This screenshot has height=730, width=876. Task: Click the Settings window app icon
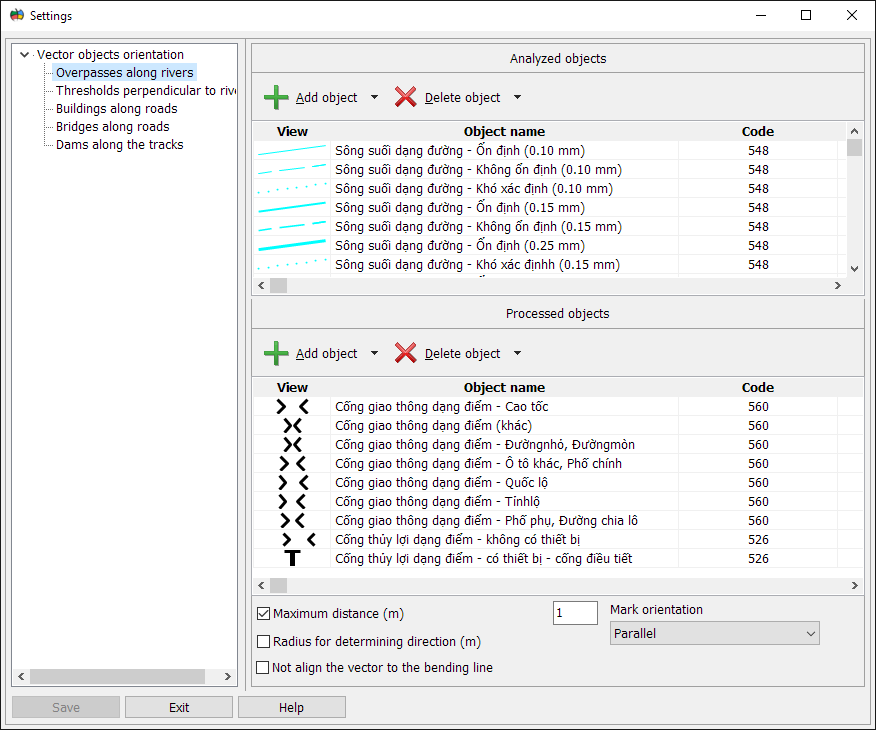click(x=17, y=15)
